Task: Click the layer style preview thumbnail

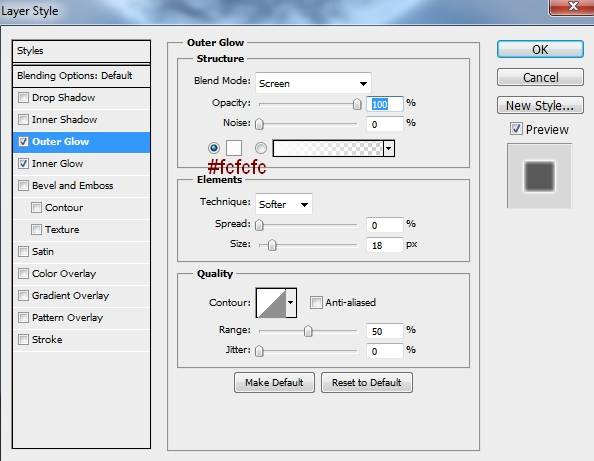Action: pos(539,176)
